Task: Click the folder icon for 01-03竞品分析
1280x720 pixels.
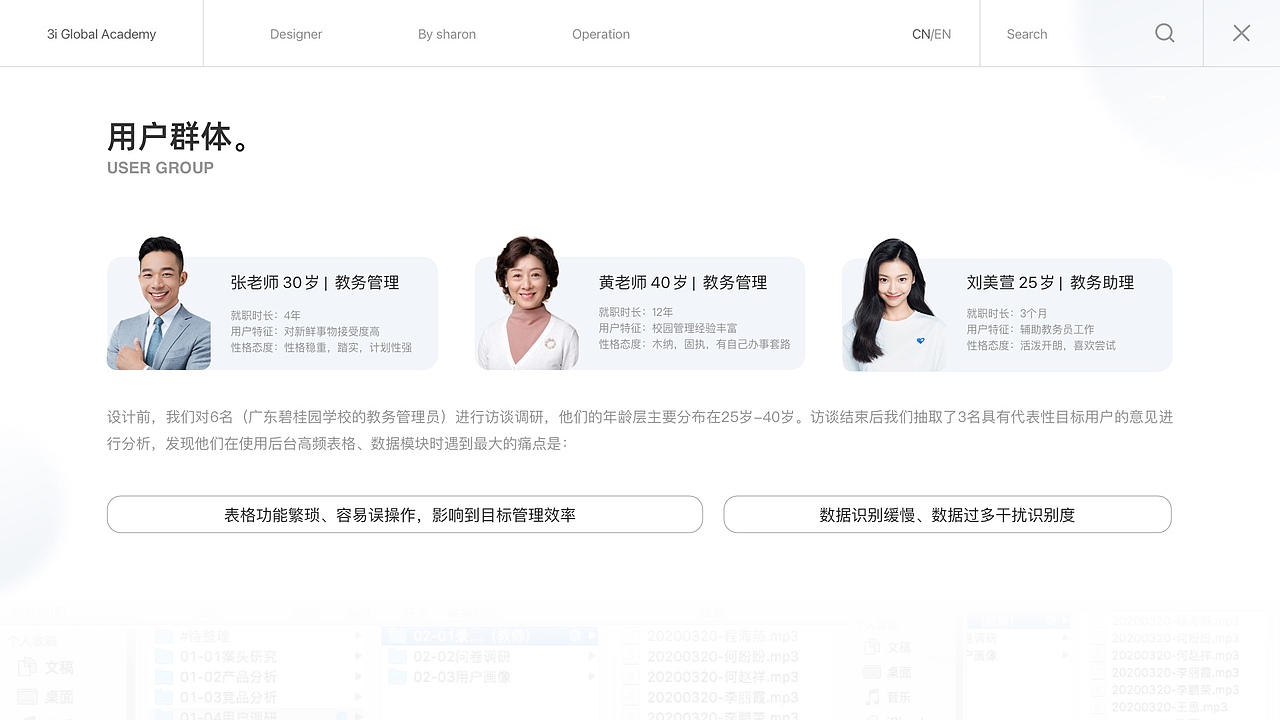Action: coord(164,696)
